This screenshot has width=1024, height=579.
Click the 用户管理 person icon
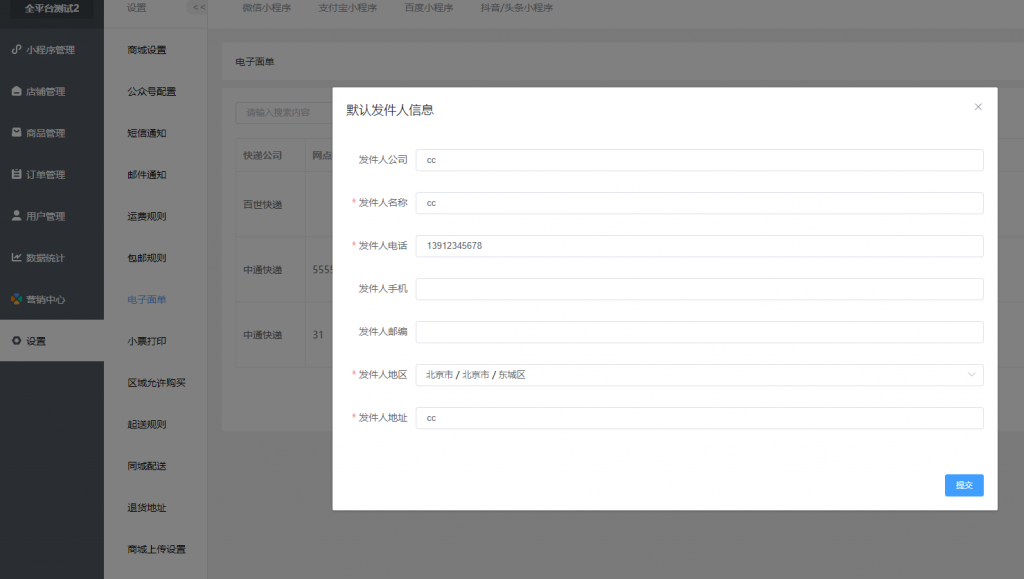[x=16, y=216]
